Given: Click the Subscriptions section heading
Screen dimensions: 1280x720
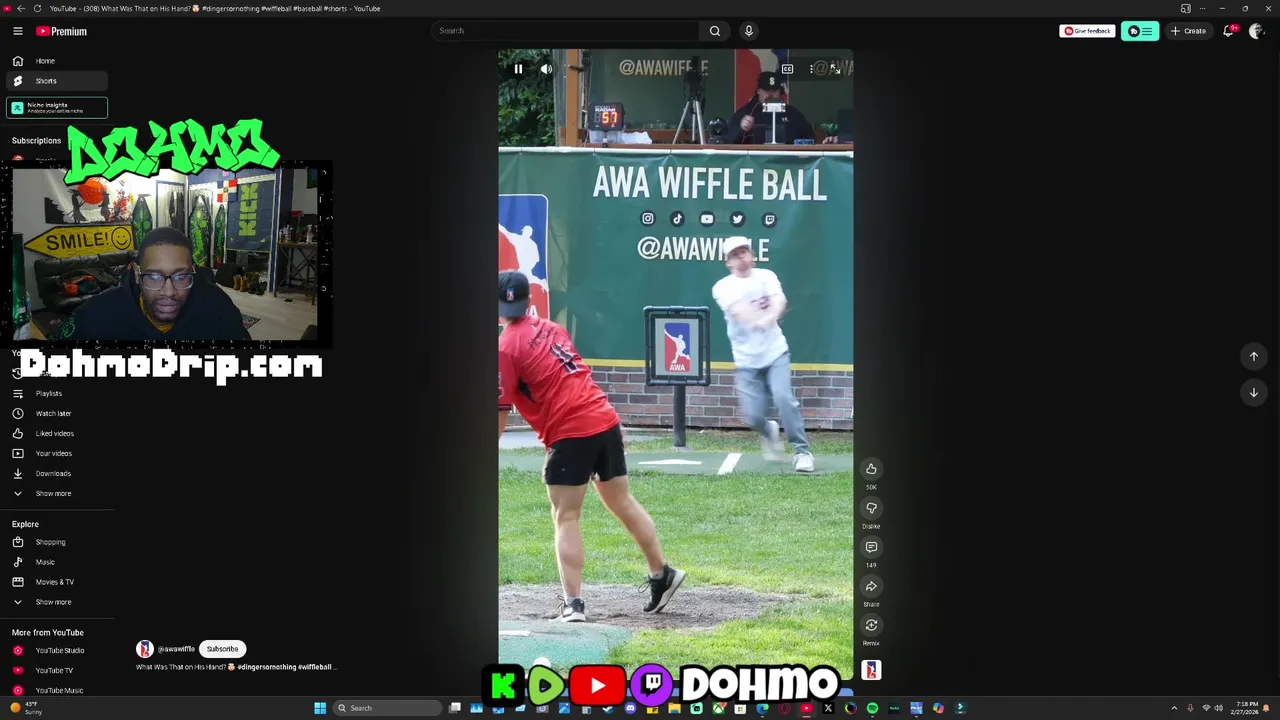Looking at the screenshot, I should tap(36, 141).
